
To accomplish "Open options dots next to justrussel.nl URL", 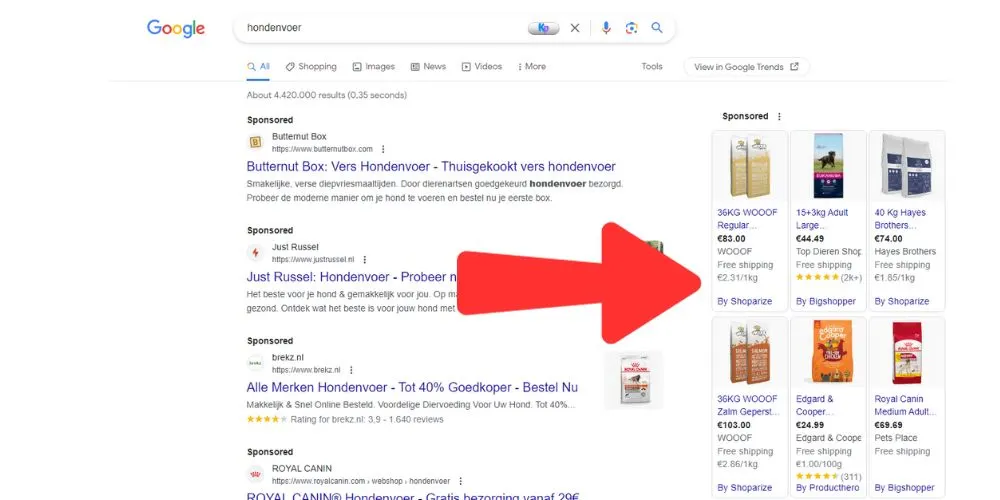I will point(364,260).
